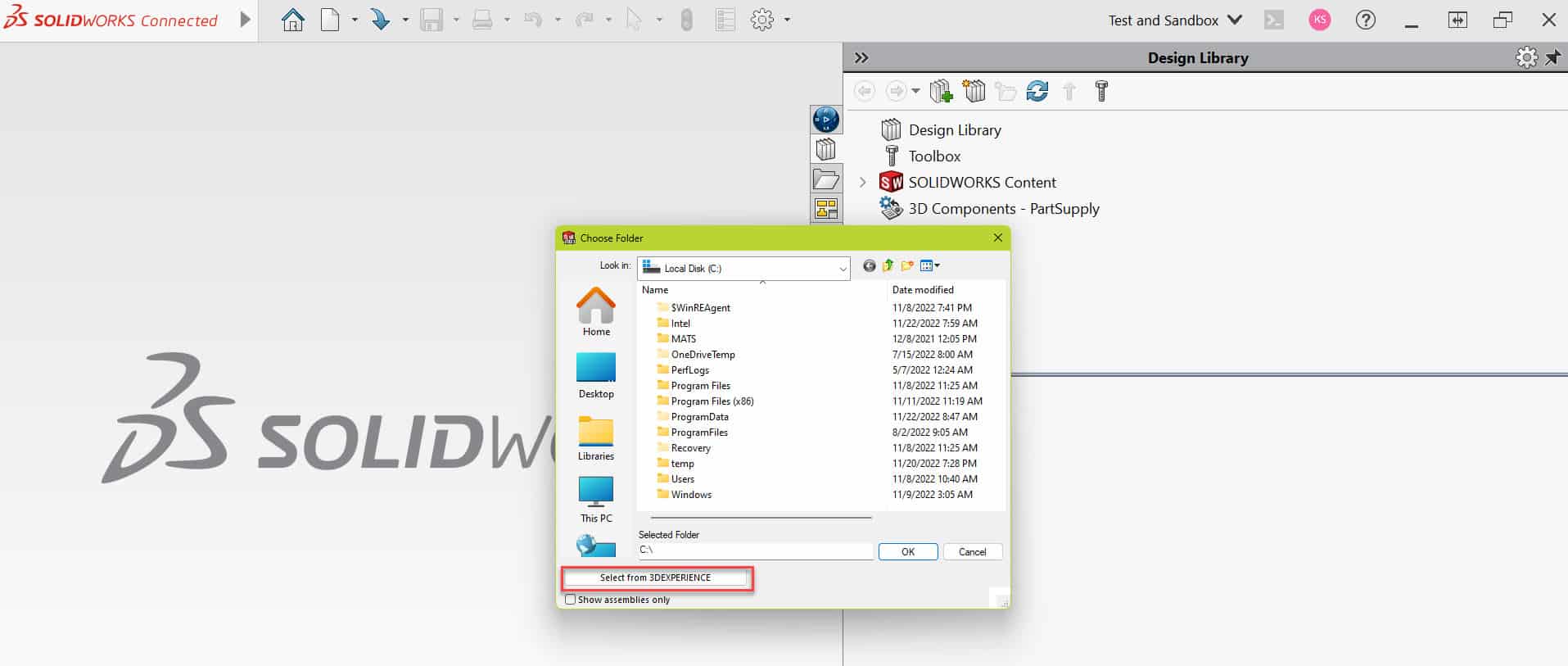The image size is (1568, 666).
Task: Select the OneDriveTemp folder
Action: tap(696, 355)
